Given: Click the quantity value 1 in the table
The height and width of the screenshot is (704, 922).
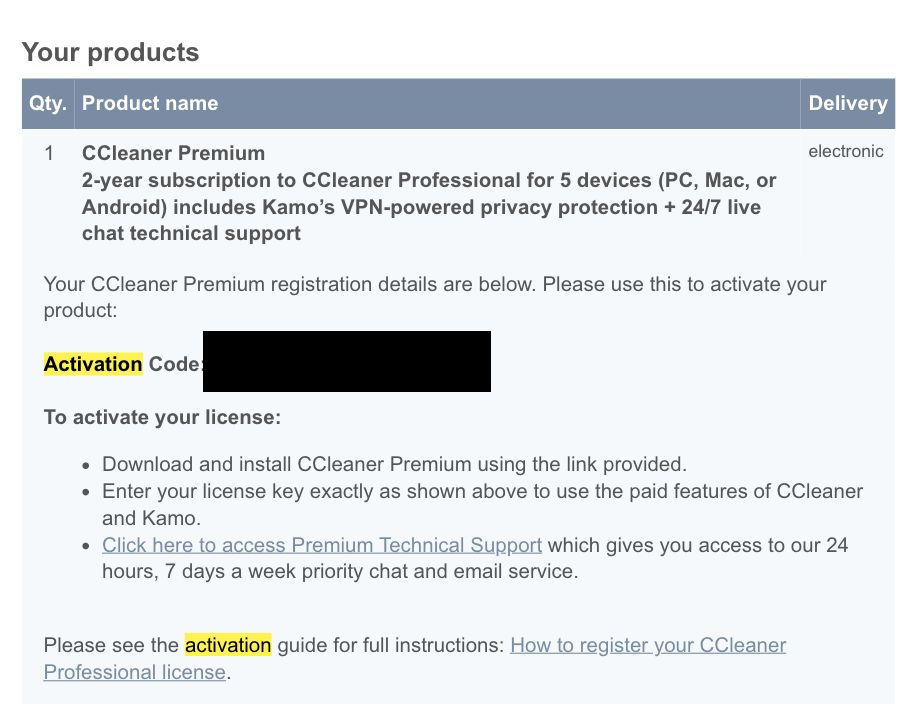Looking at the screenshot, I should 49,153.
